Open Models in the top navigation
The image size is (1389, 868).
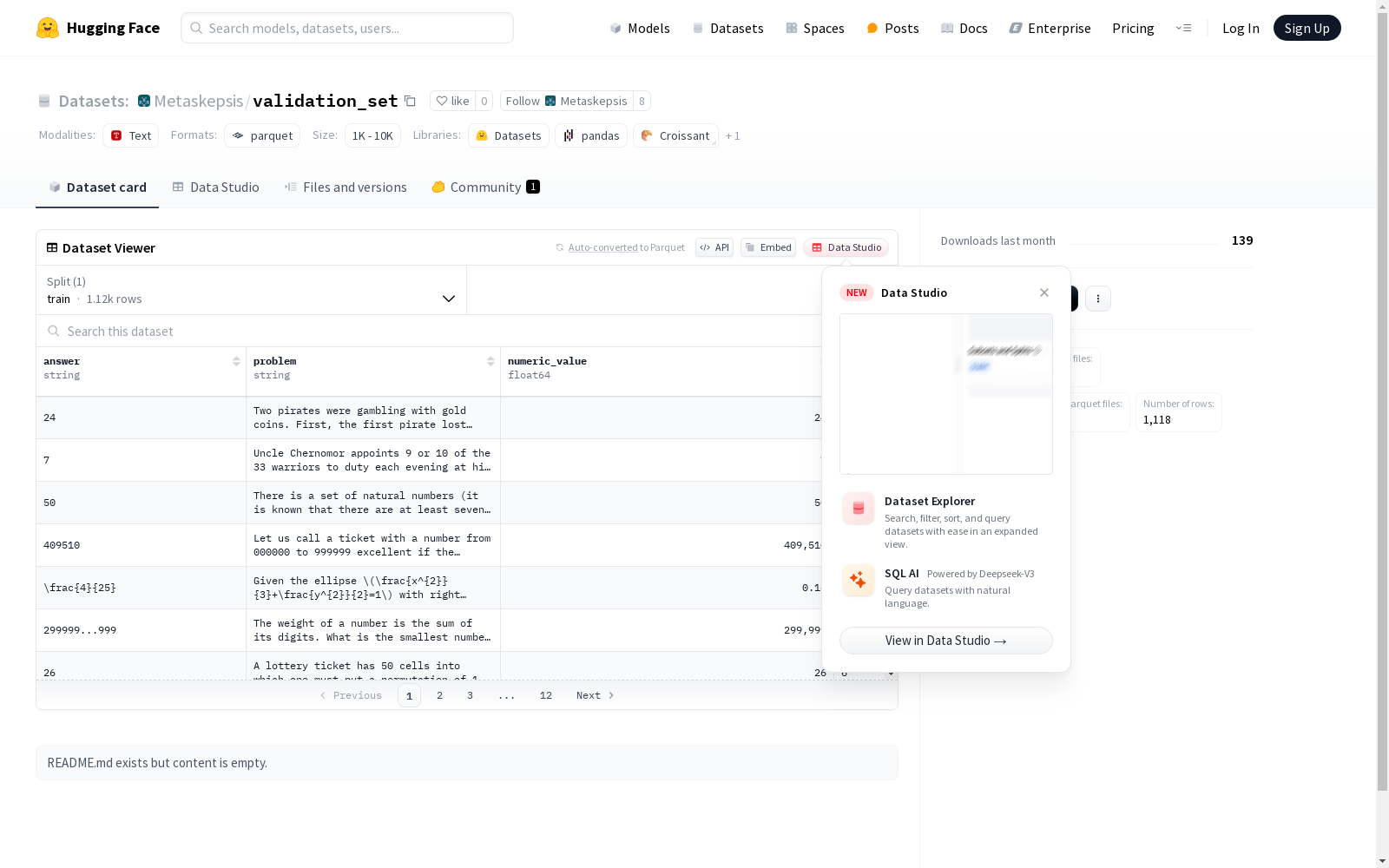click(640, 28)
